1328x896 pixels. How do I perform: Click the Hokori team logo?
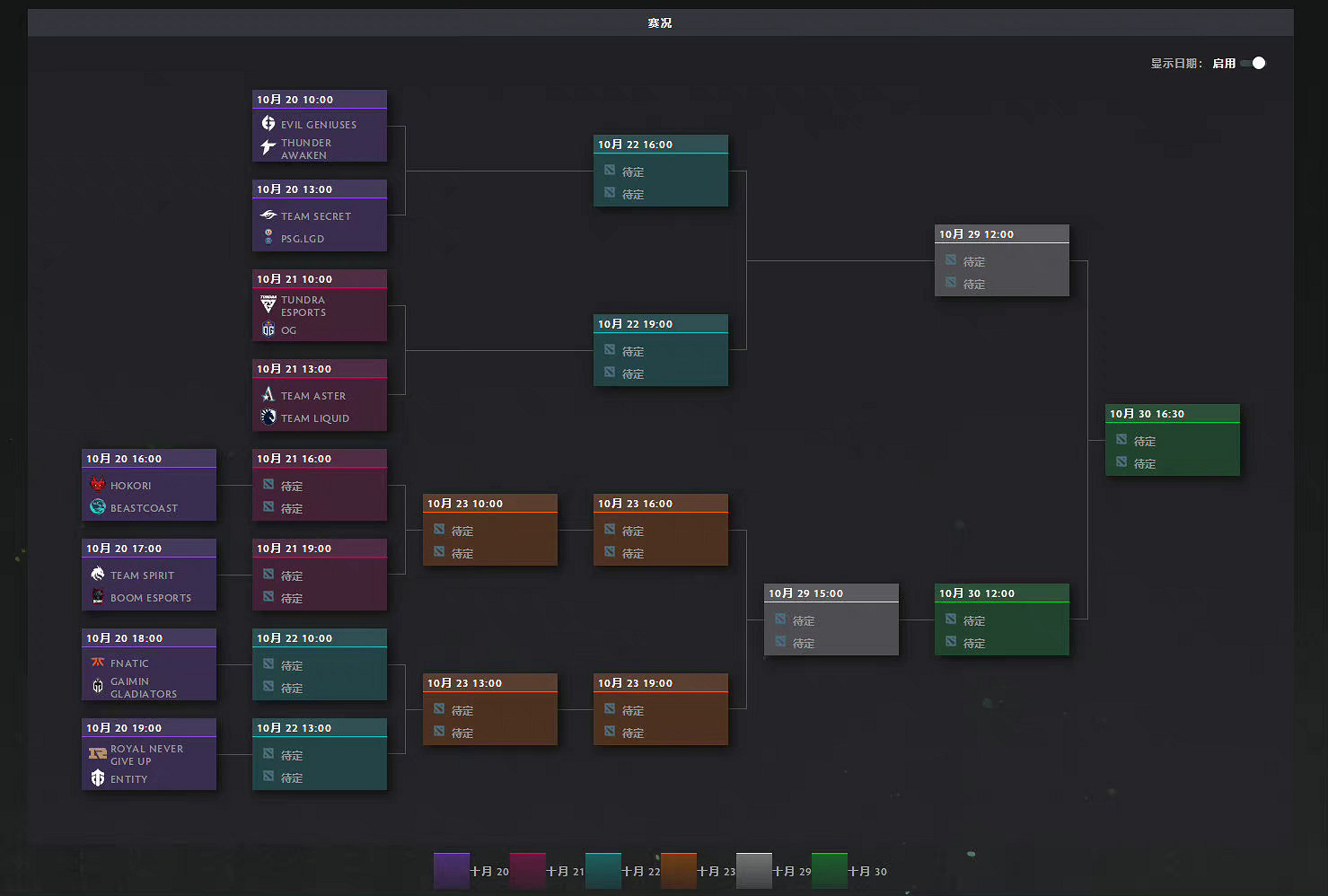(98, 484)
